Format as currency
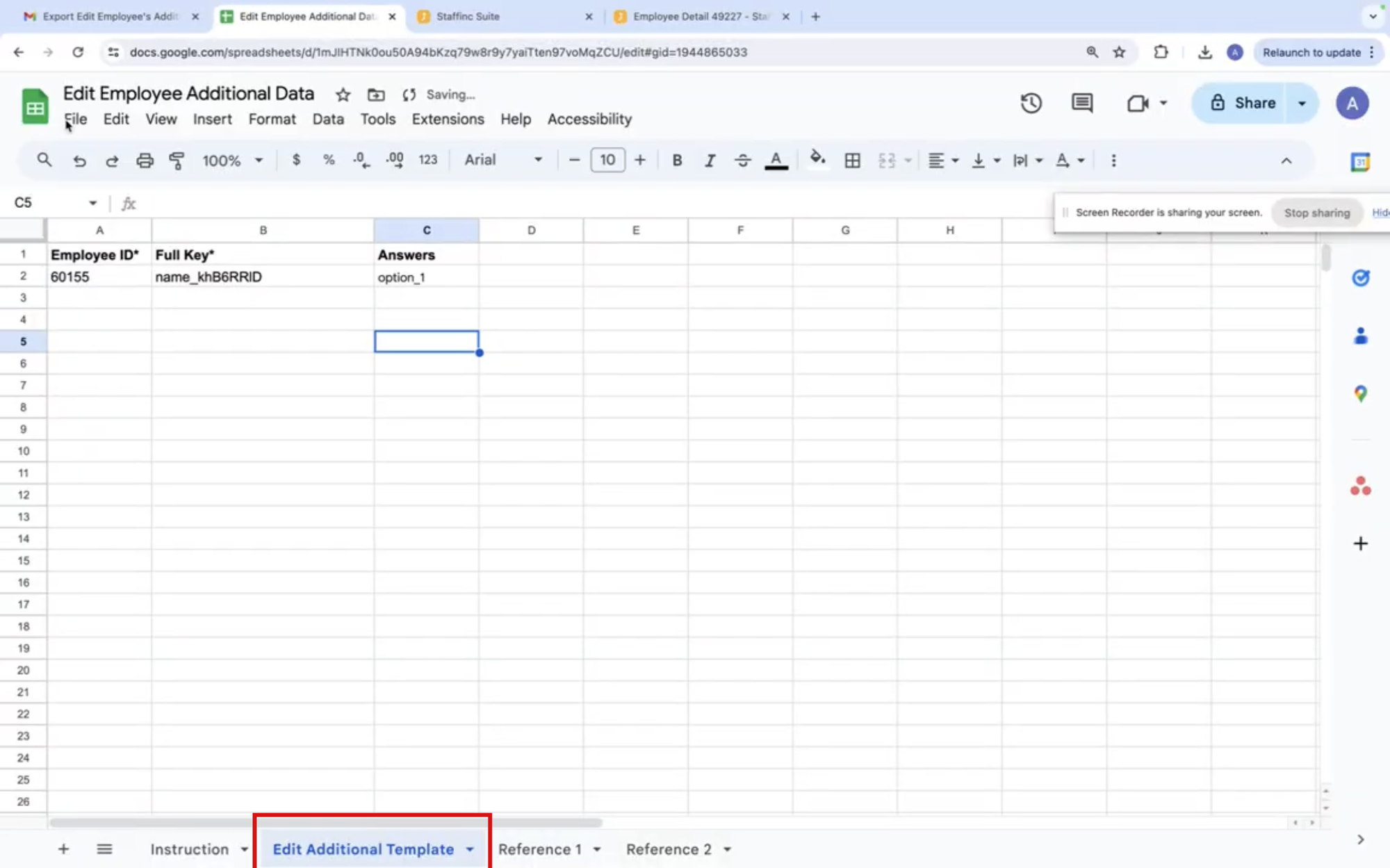 pyautogui.click(x=296, y=160)
